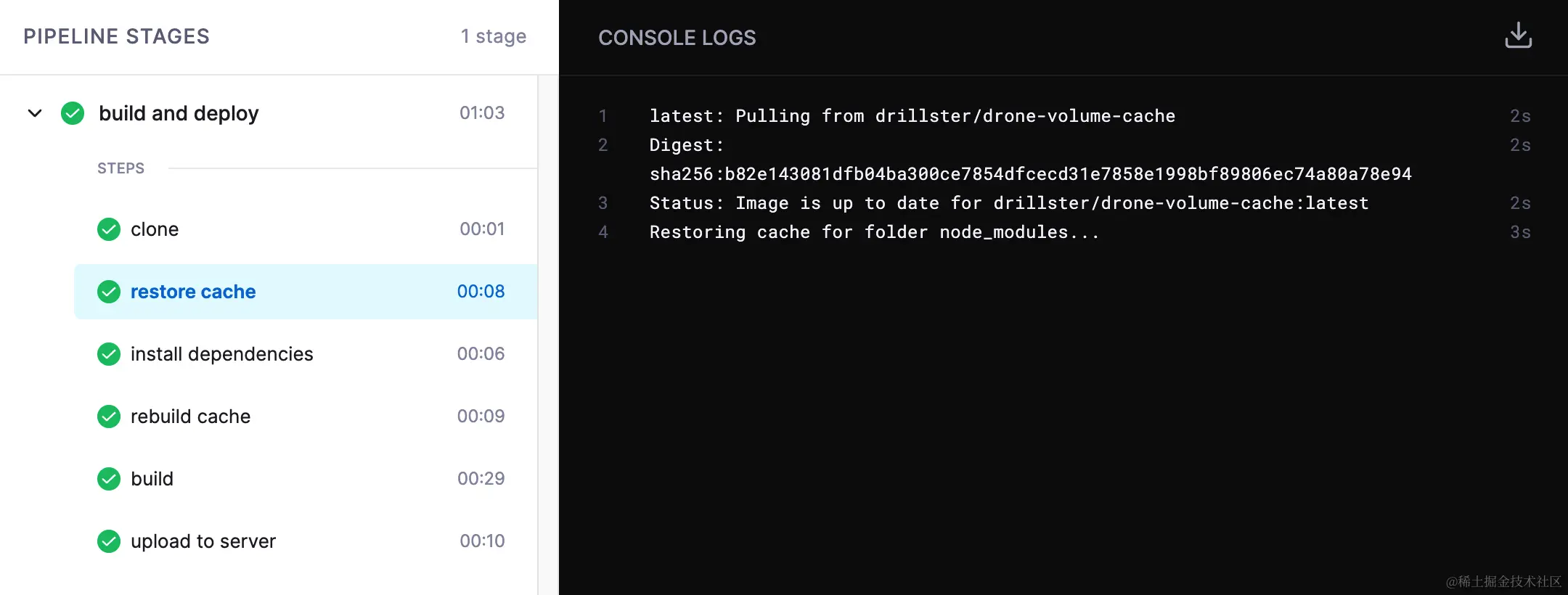Screen dimensions: 1568x595
Task: Click the build and deploy success icon
Action: click(x=73, y=113)
